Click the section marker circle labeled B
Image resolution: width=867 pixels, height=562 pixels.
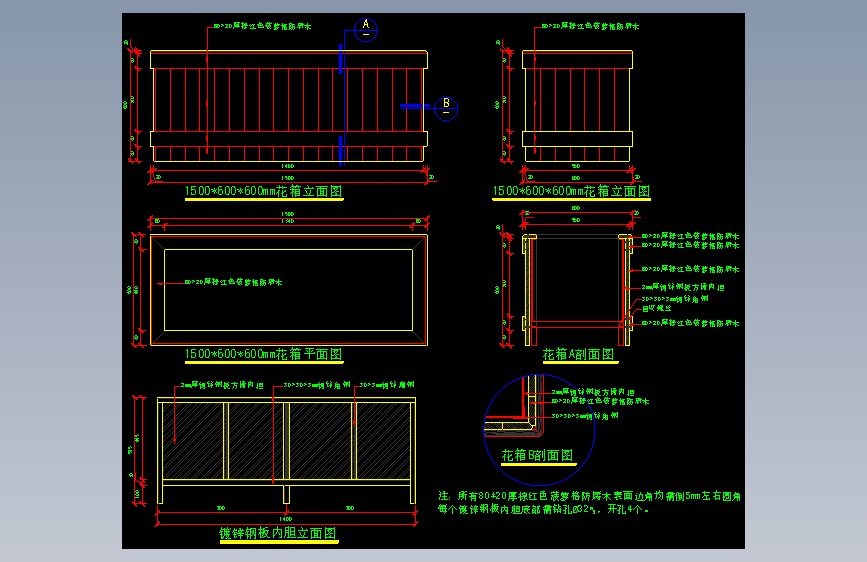pyautogui.click(x=446, y=108)
